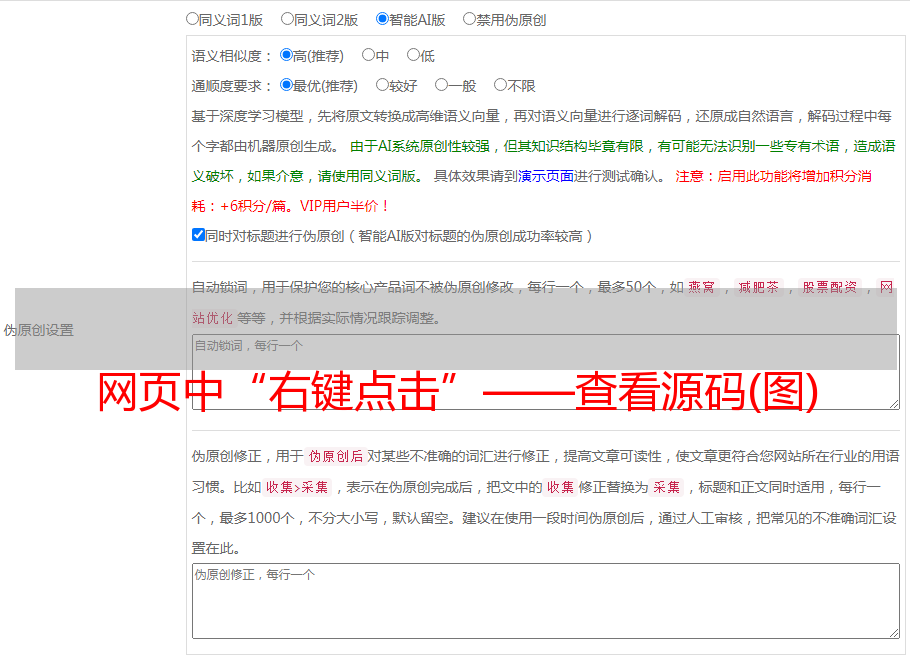This screenshot has width=911, height=658.
Task: Toggle the 同时对标题进行伪原创 checkbox
Action: click(198, 236)
